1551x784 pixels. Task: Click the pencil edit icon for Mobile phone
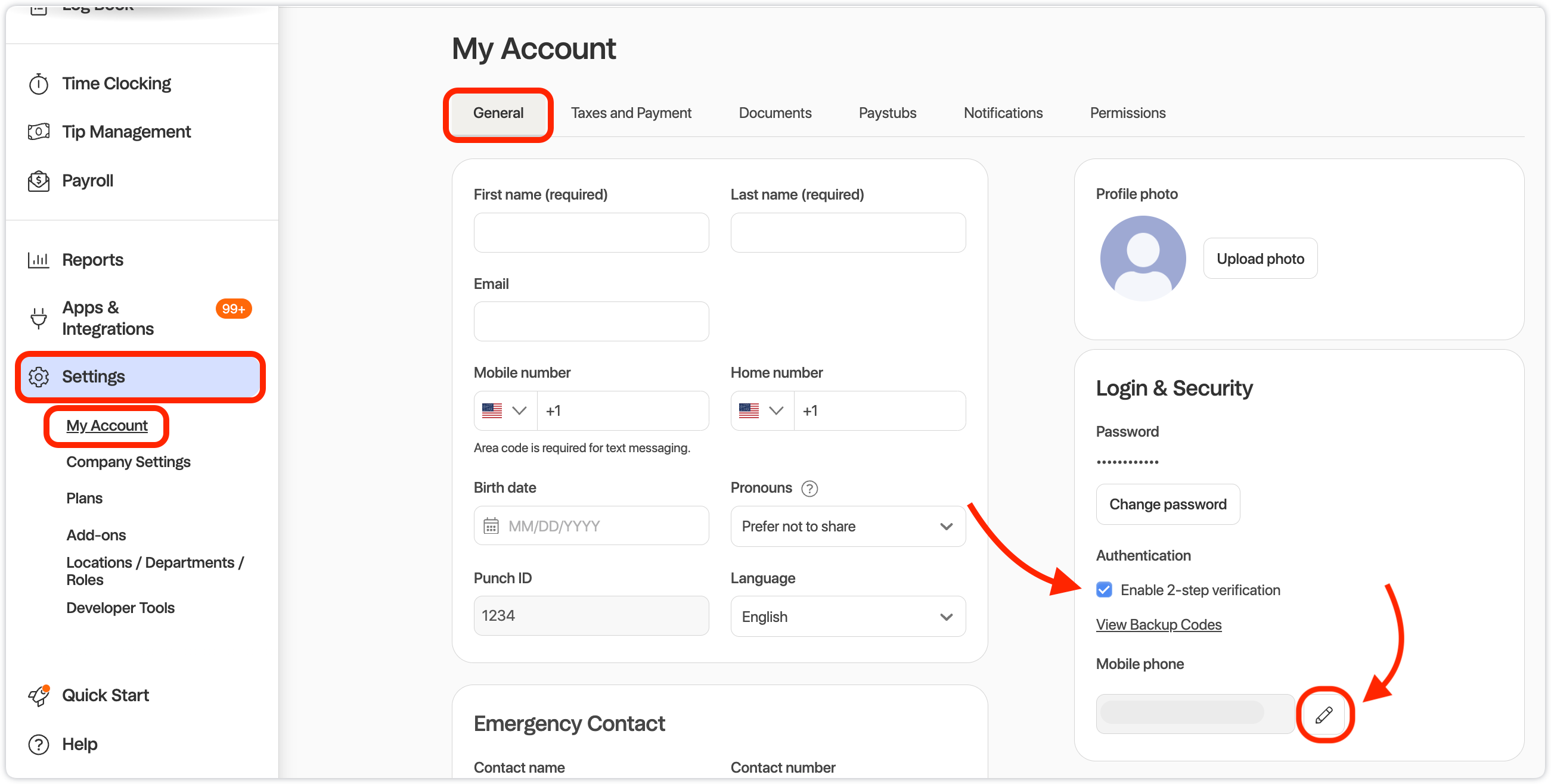pyautogui.click(x=1324, y=715)
